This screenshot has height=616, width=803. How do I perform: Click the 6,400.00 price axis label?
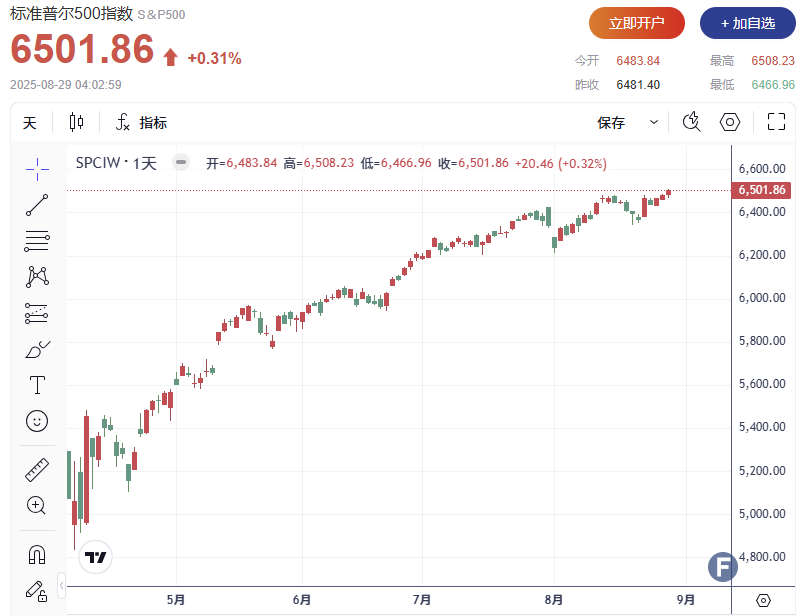tap(762, 211)
